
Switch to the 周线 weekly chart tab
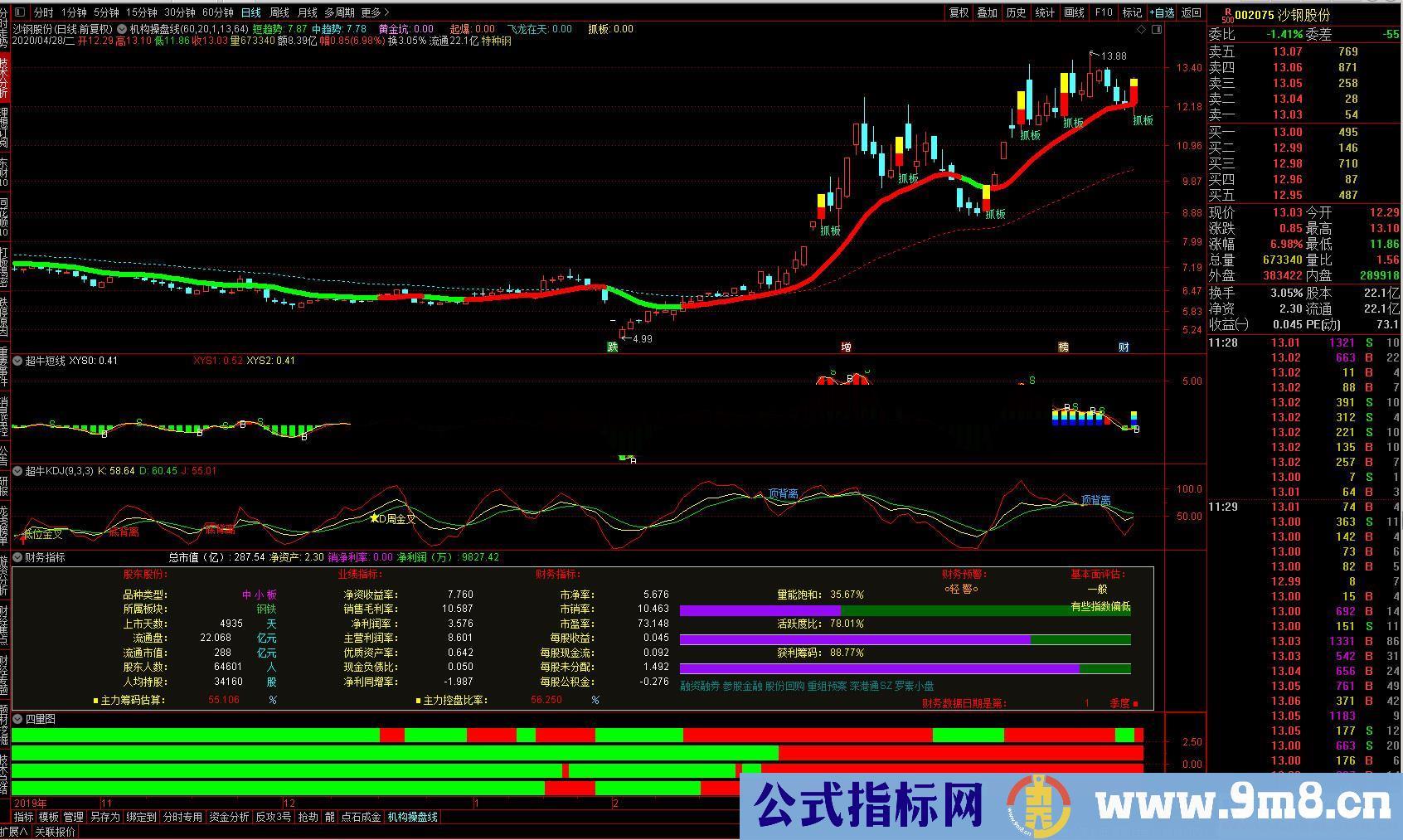coord(279,12)
